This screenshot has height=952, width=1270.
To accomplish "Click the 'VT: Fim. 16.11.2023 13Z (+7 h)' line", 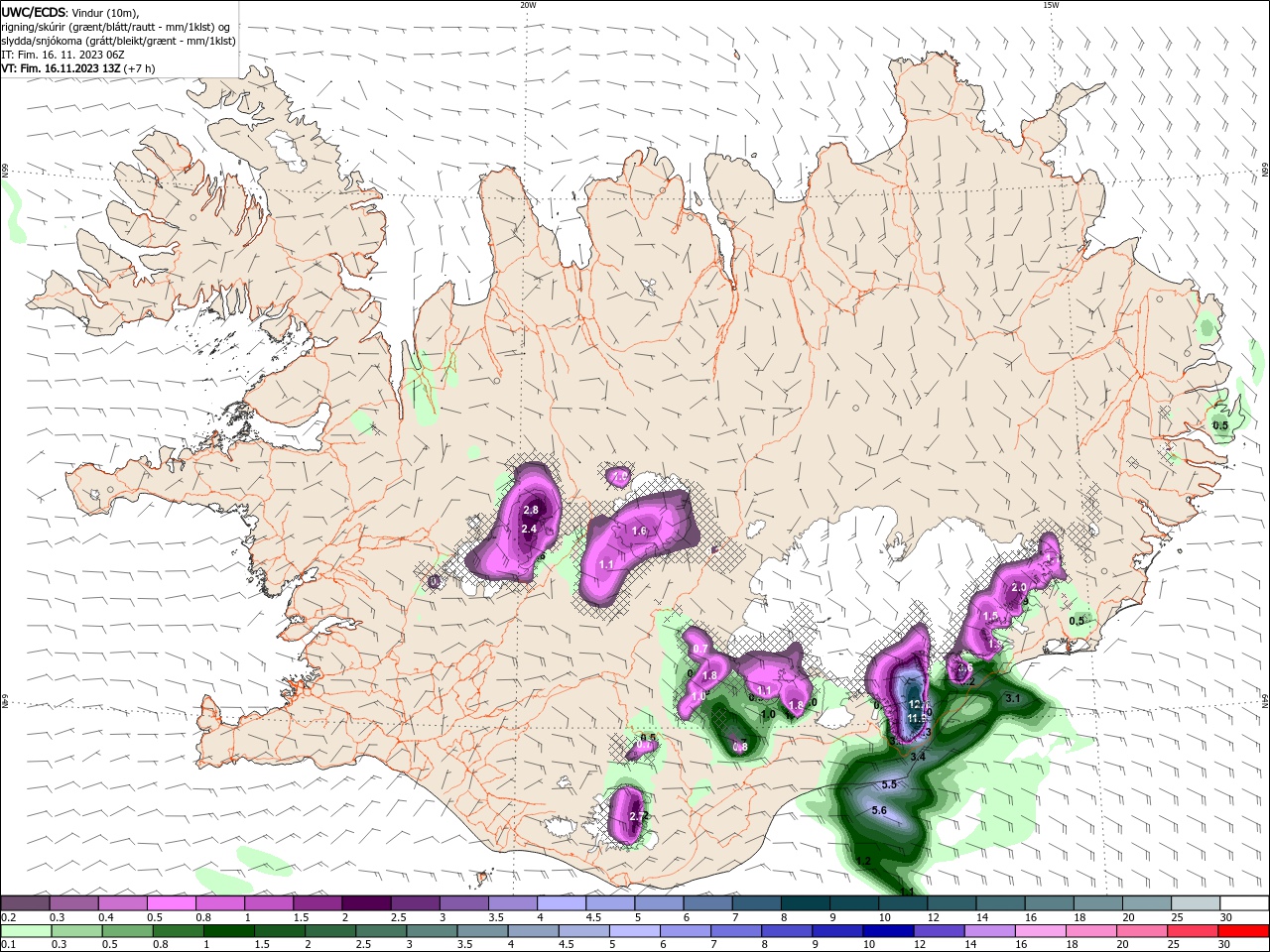I will pyautogui.click(x=77, y=68).
